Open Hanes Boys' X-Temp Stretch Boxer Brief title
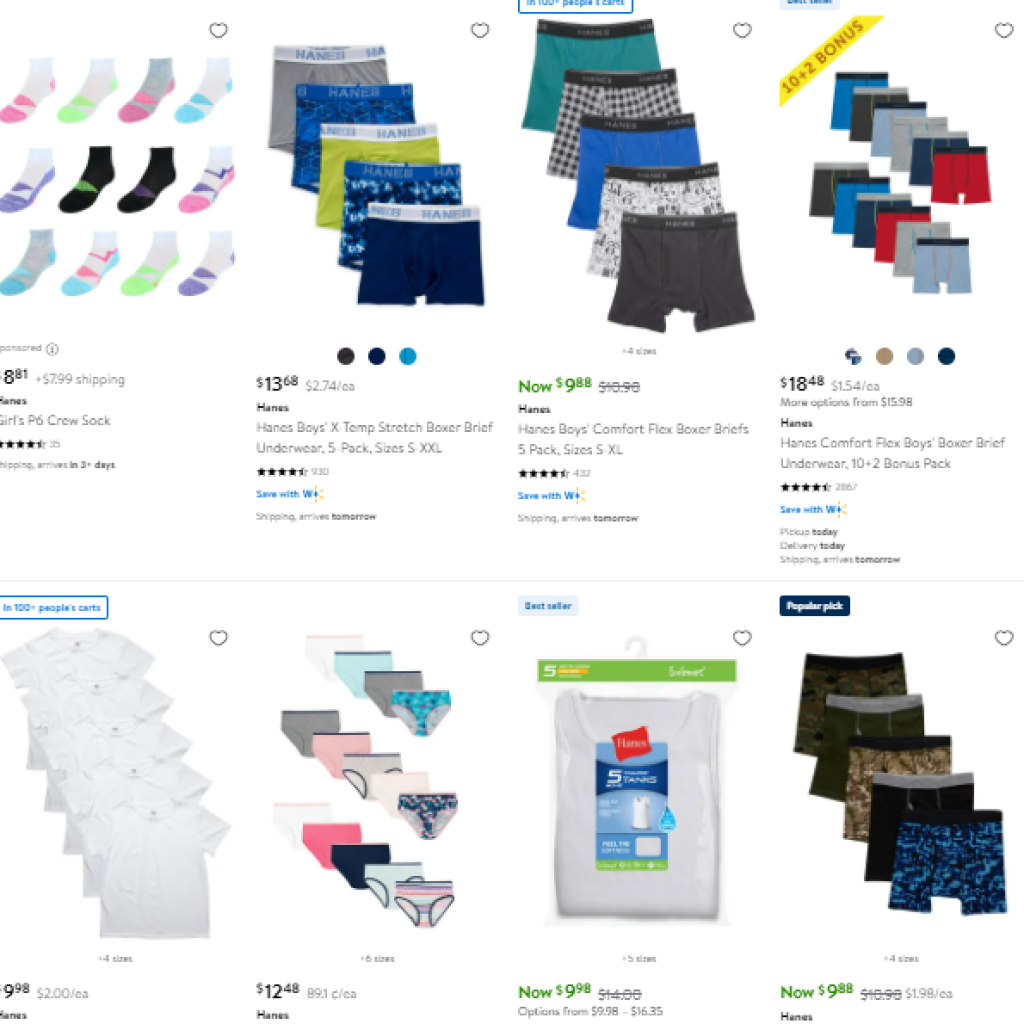 pyautogui.click(x=375, y=438)
